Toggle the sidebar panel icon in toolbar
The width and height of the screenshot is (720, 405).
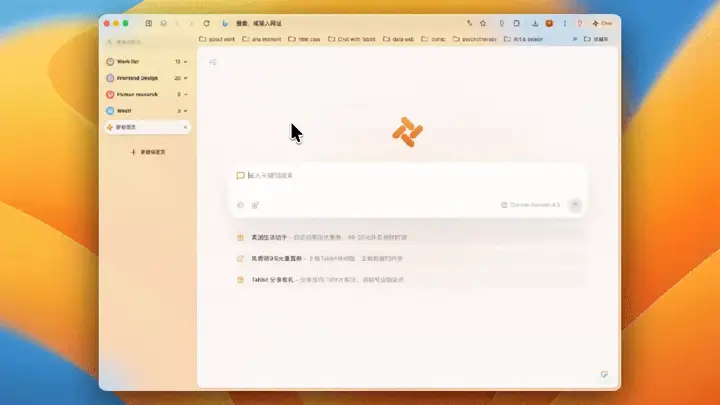click(149, 23)
